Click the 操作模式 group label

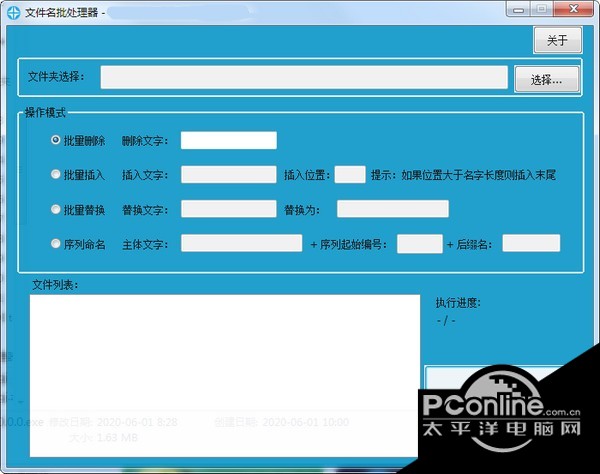click(45, 113)
